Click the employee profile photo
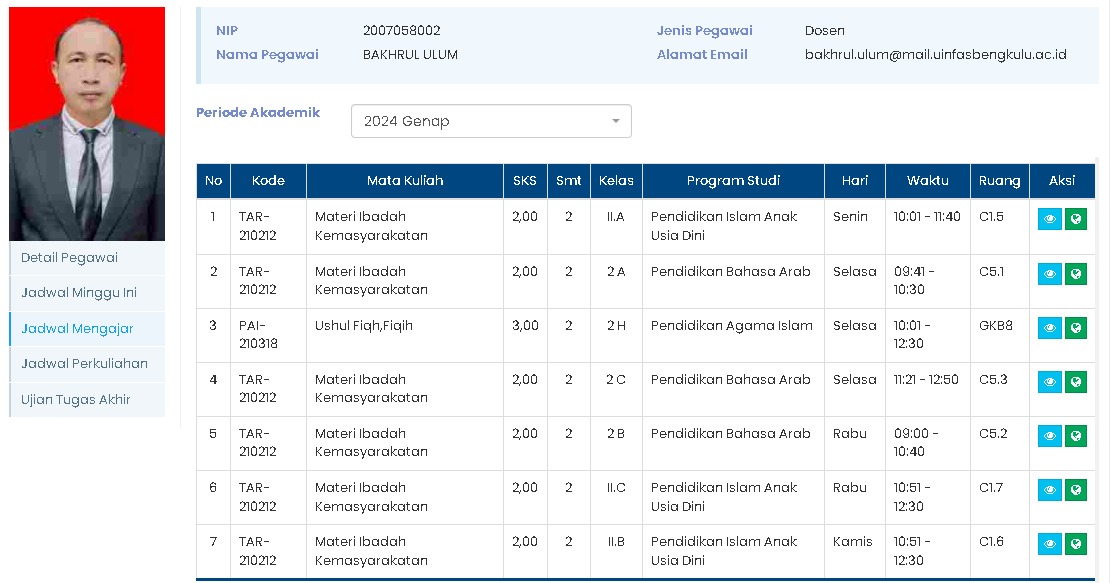 [87, 123]
